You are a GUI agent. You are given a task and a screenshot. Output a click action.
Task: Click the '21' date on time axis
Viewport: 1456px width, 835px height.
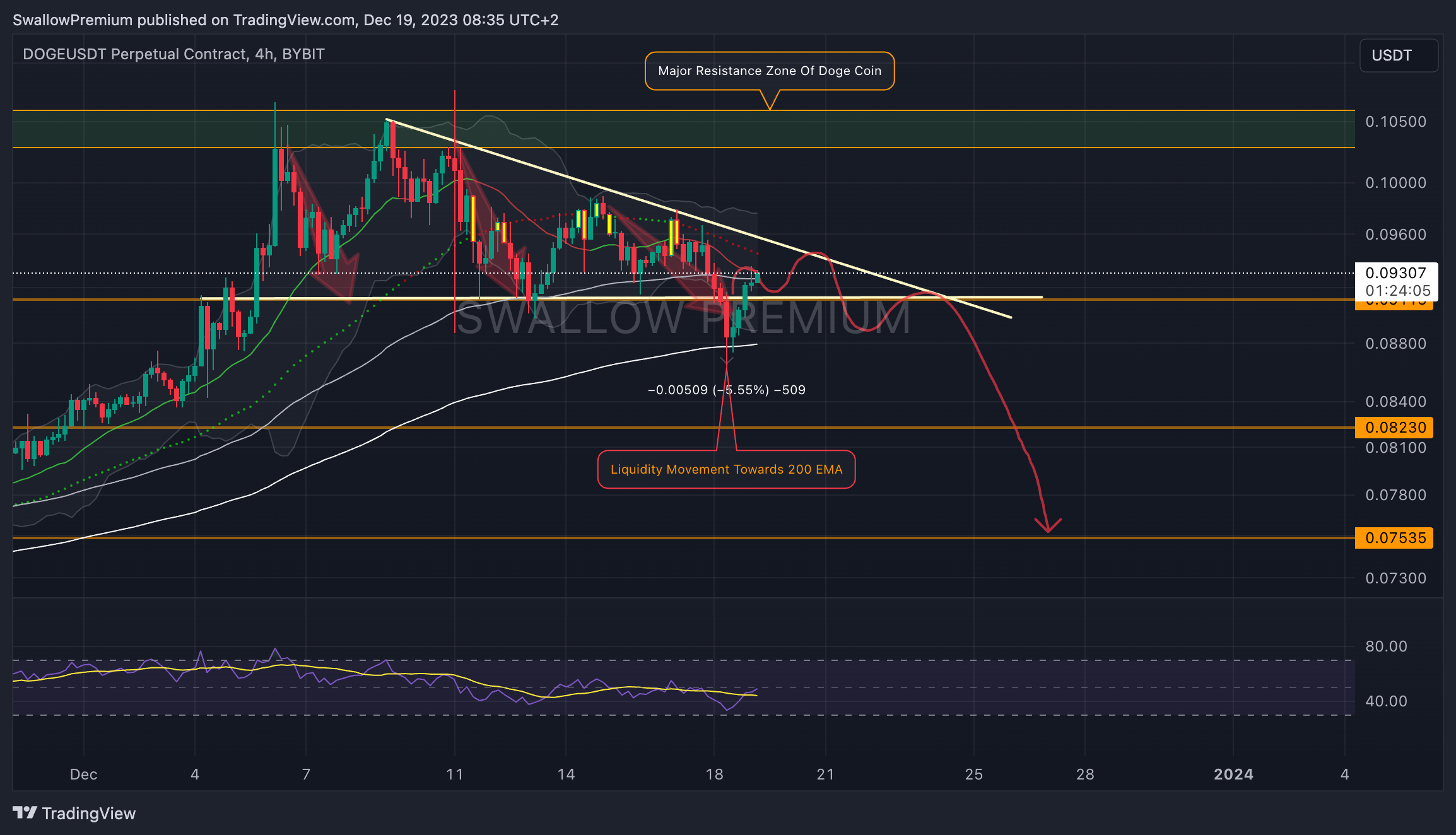coord(825,774)
